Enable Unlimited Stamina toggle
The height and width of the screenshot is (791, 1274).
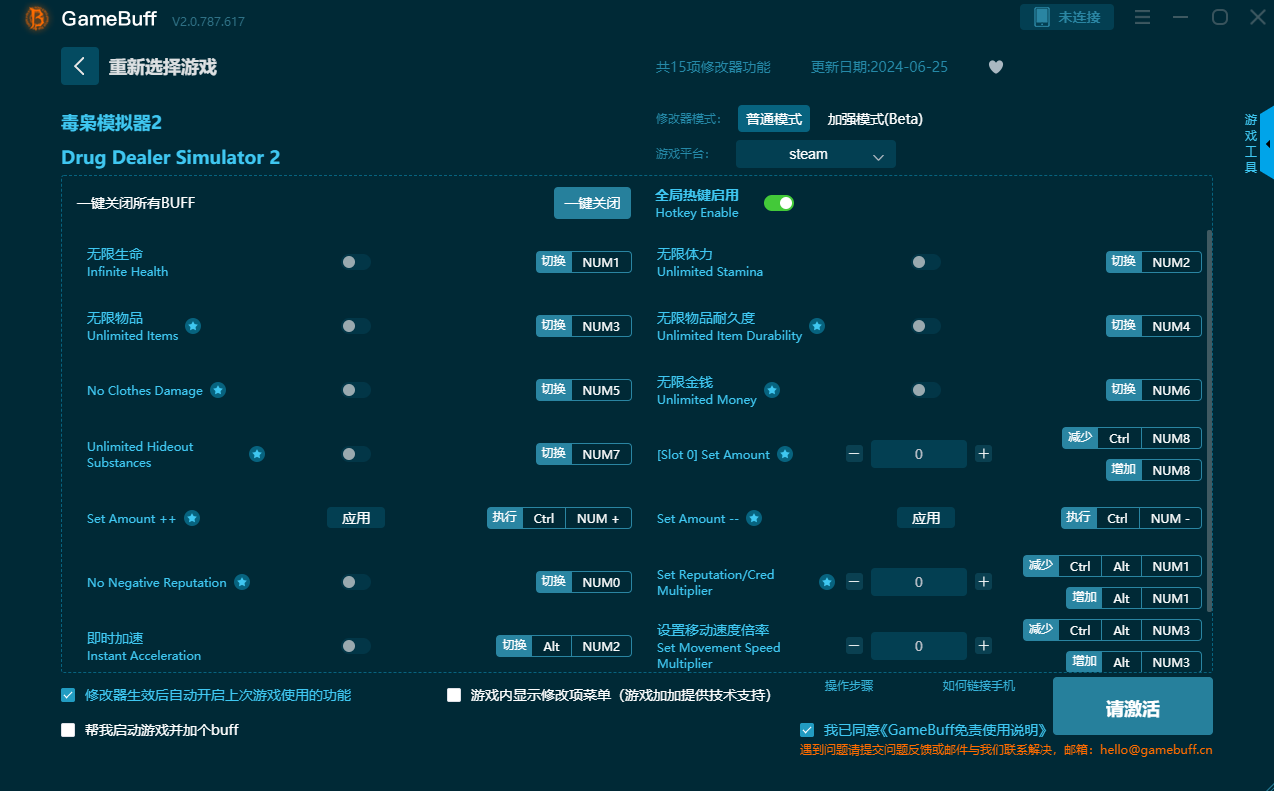(926, 262)
